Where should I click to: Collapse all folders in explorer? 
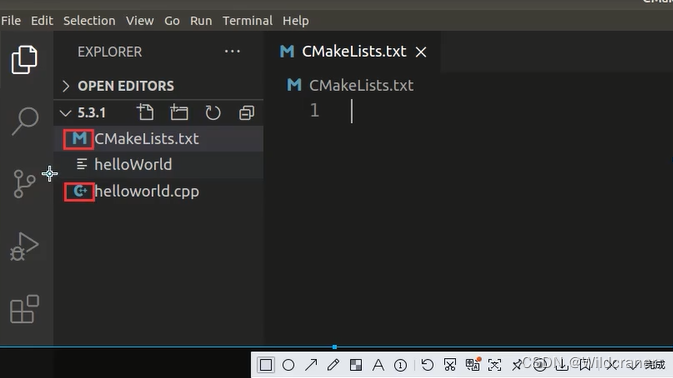247,113
